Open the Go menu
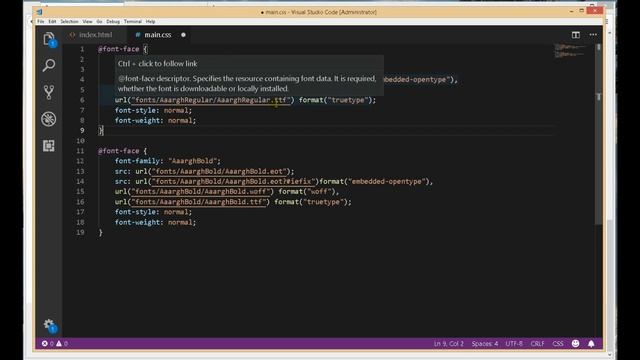Viewport: 640px width, 360px height. (x=99, y=22)
